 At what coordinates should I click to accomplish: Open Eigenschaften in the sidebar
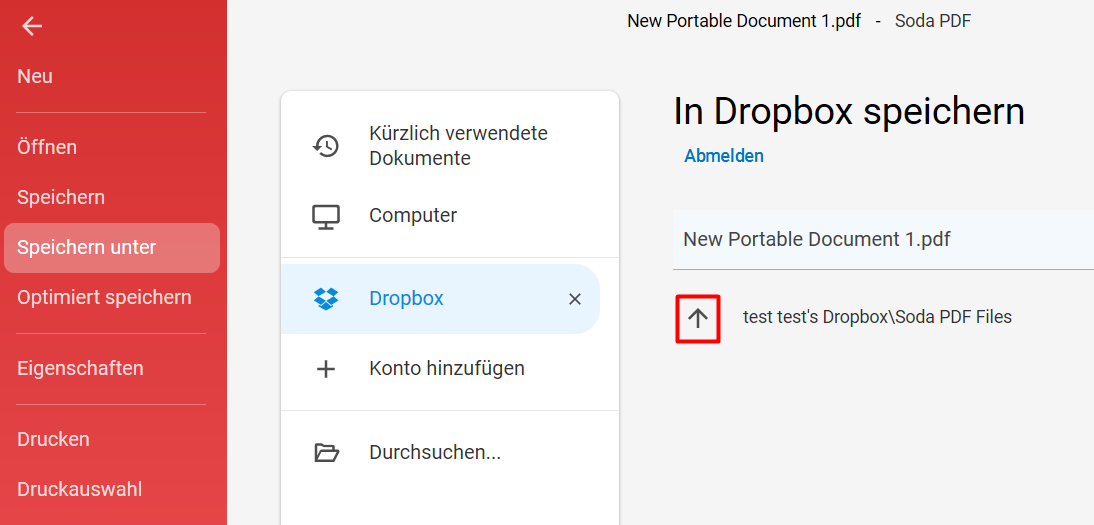(80, 368)
